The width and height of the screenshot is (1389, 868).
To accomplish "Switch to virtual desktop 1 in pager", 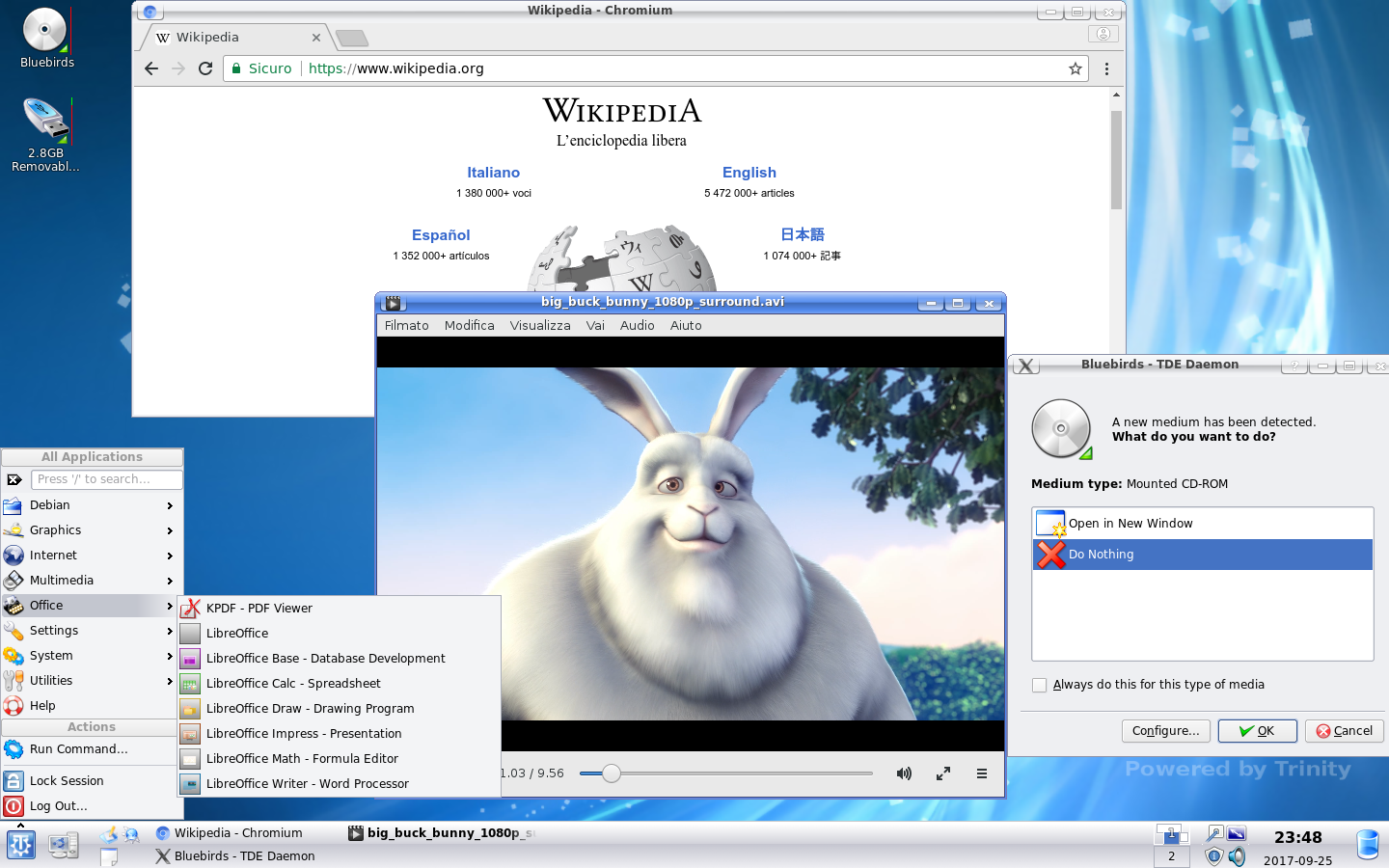I will pos(1171,834).
